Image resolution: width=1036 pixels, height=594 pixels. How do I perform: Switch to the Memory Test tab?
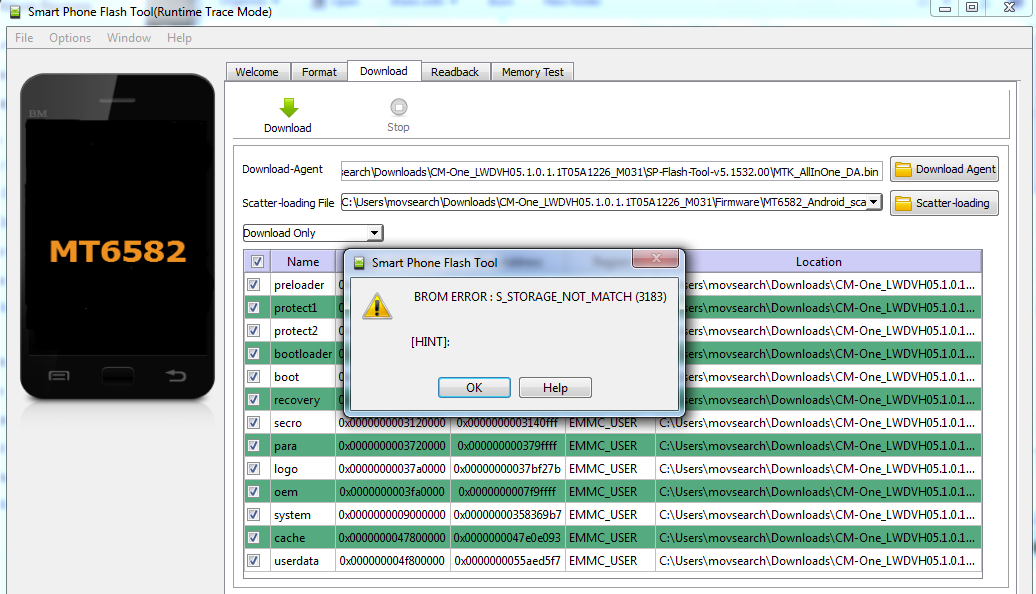point(533,72)
